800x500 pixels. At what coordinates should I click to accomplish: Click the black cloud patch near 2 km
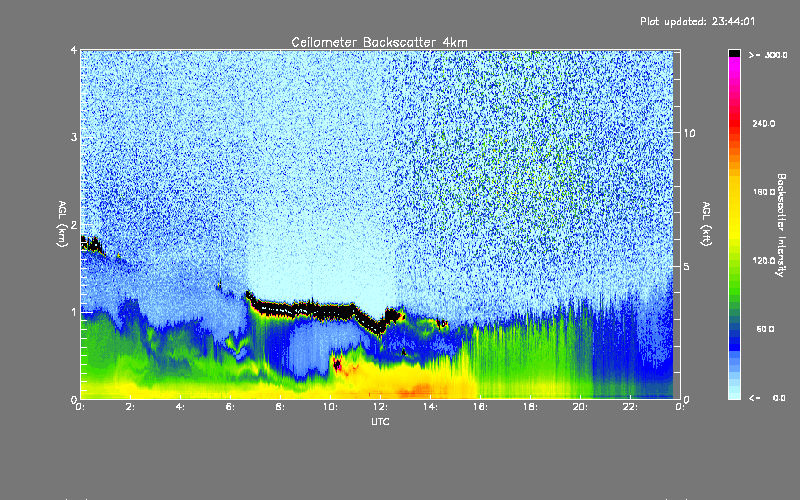tap(92, 244)
